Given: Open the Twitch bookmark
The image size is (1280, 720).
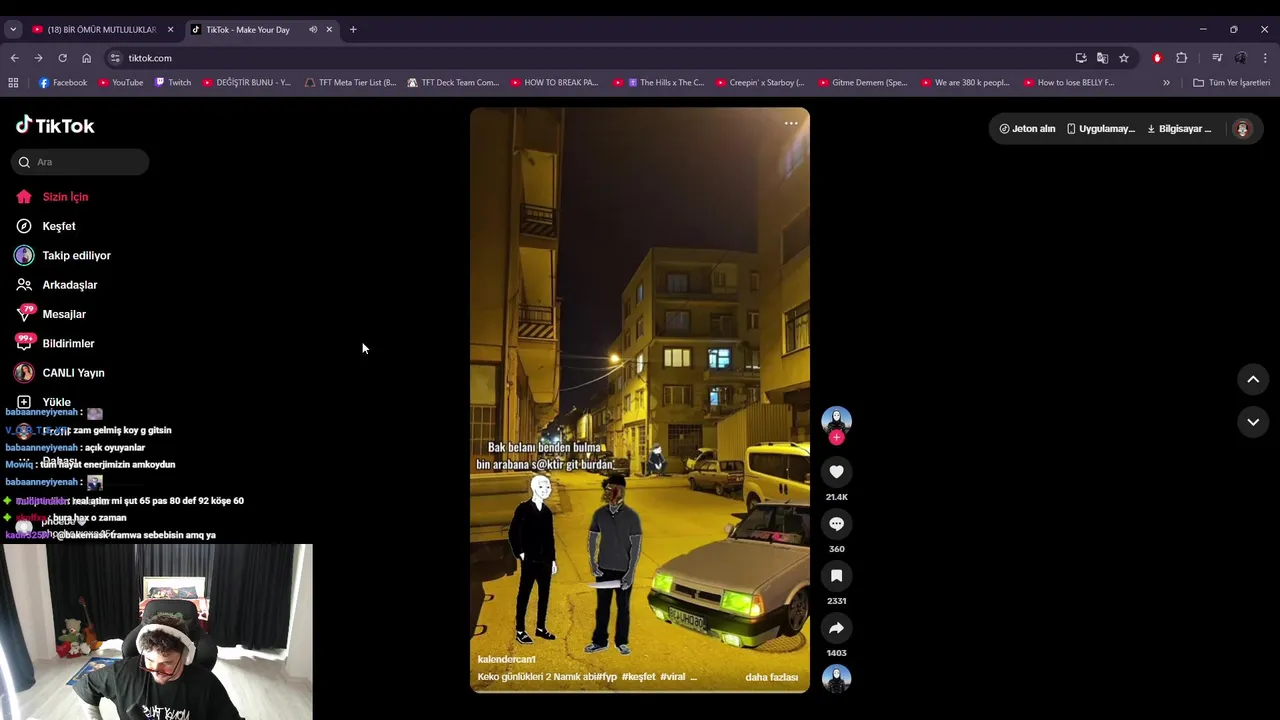Looking at the screenshot, I should point(173,83).
